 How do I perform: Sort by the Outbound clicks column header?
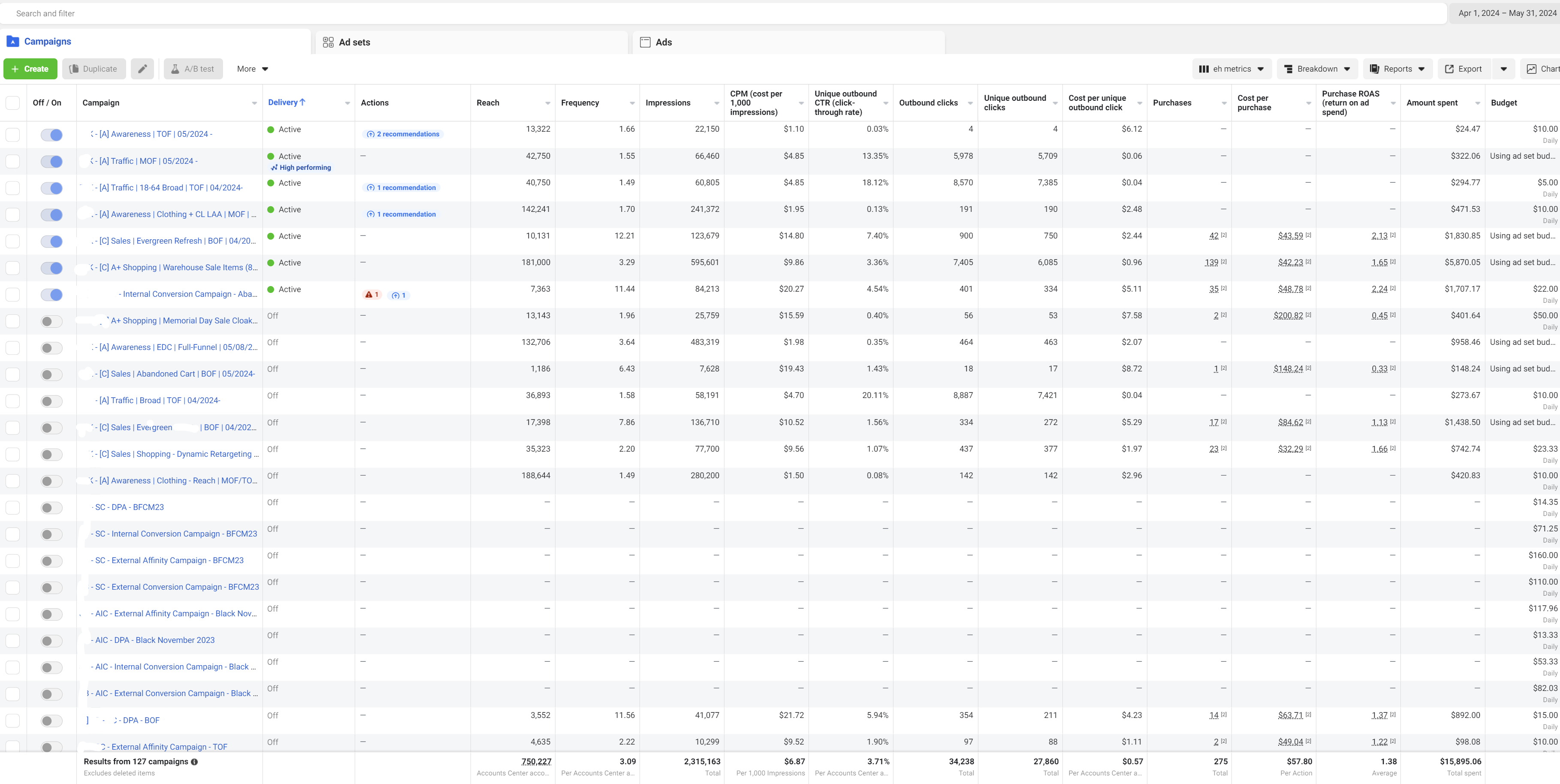click(x=928, y=103)
